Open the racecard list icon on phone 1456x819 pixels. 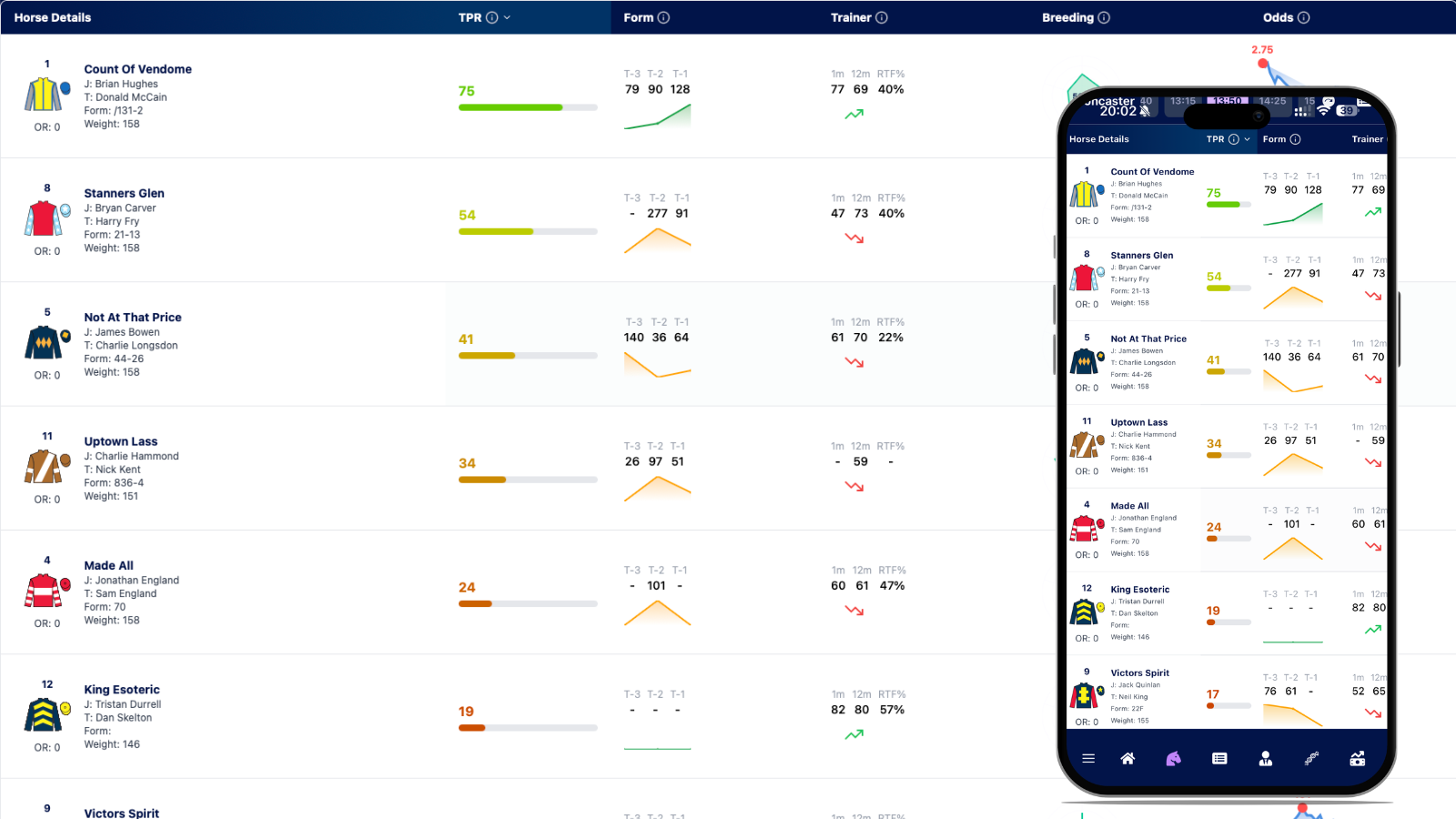pyautogui.click(x=1219, y=759)
